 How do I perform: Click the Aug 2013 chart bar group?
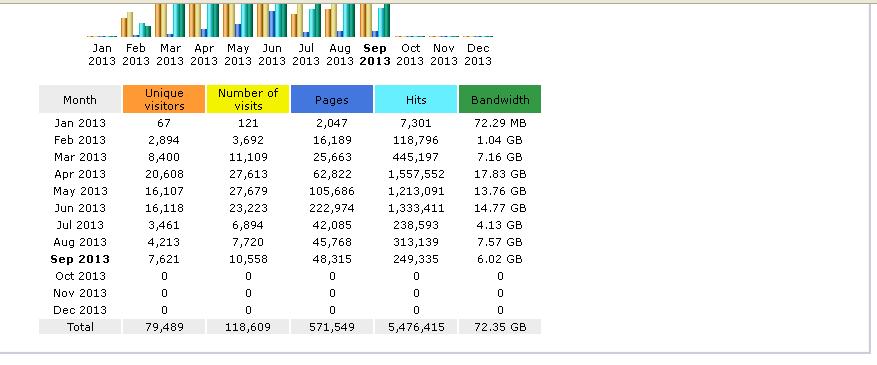(x=340, y=20)
